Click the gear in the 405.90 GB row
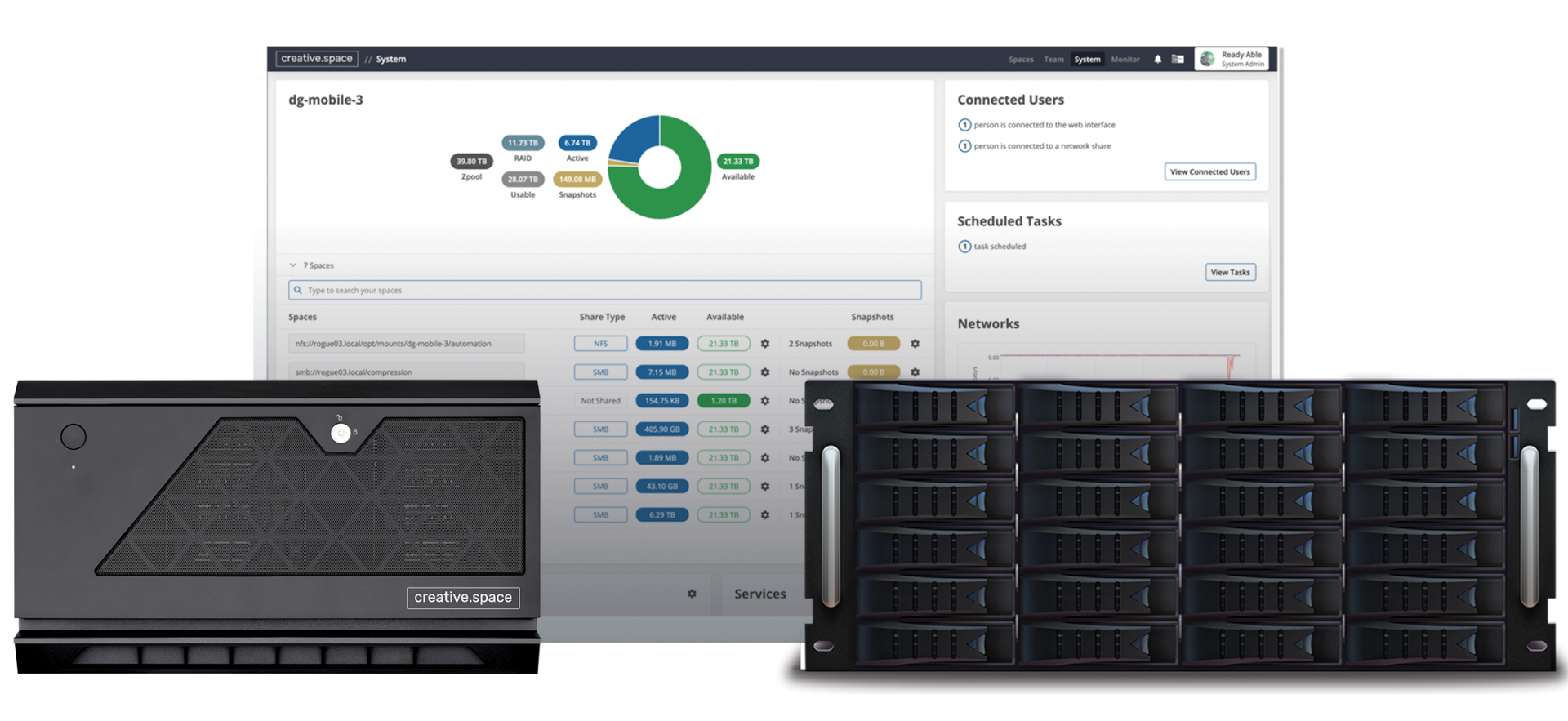This screenshot has width=1568, height=721. point(765,429)
